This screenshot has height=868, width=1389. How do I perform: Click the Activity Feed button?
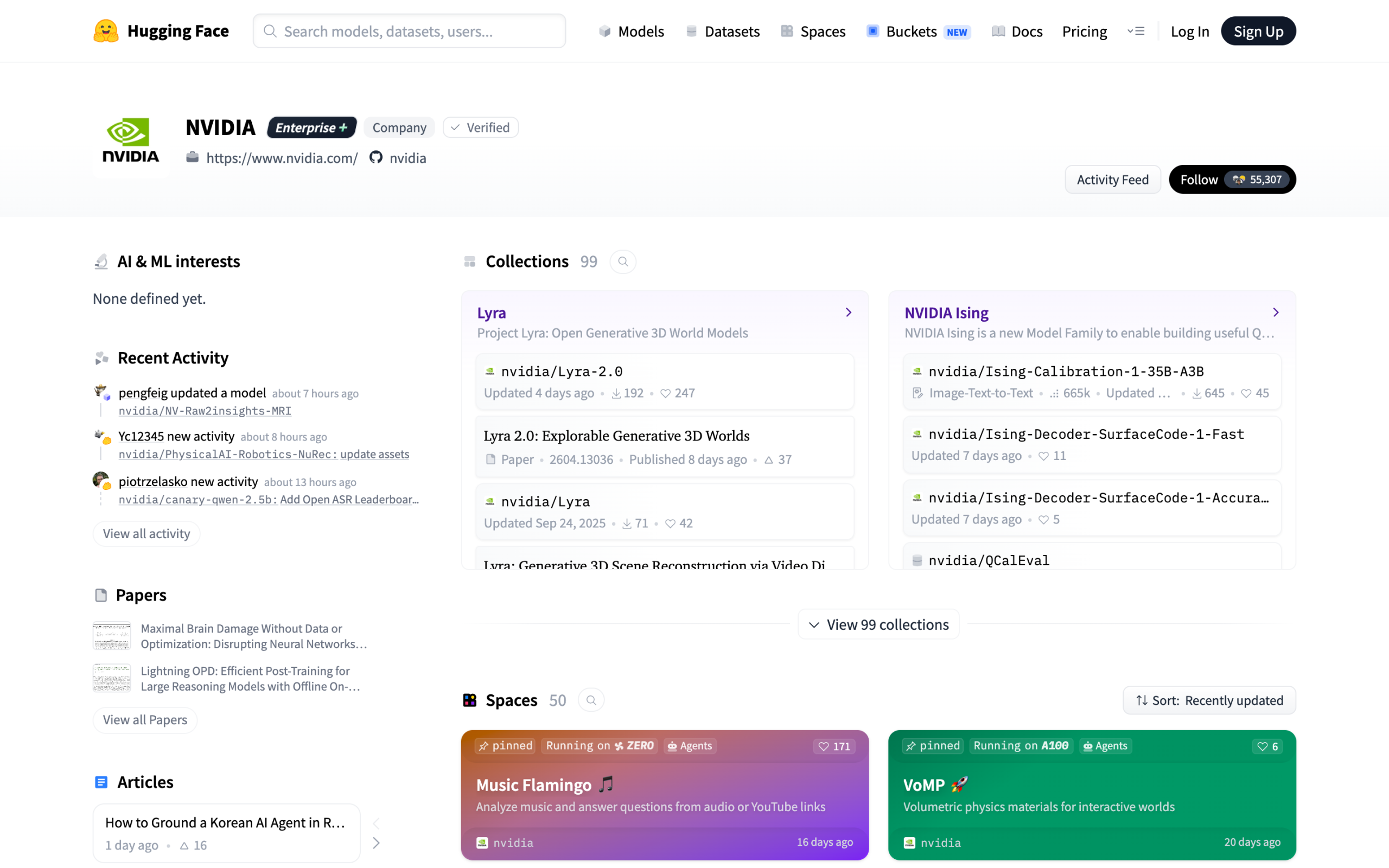click(x=1112, y=180)
